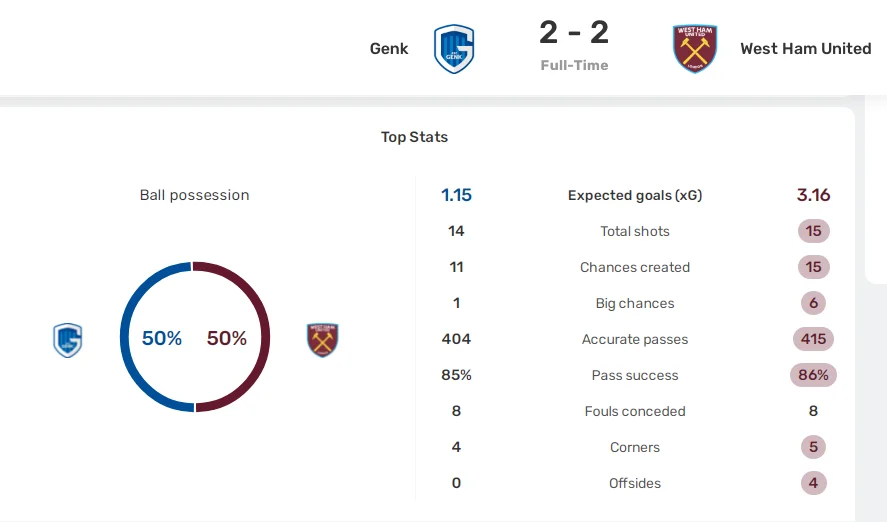The height and width of the screenshot is (522, 887).
Task: Click the Full-Time status label
Action: [x=574, y=65]
